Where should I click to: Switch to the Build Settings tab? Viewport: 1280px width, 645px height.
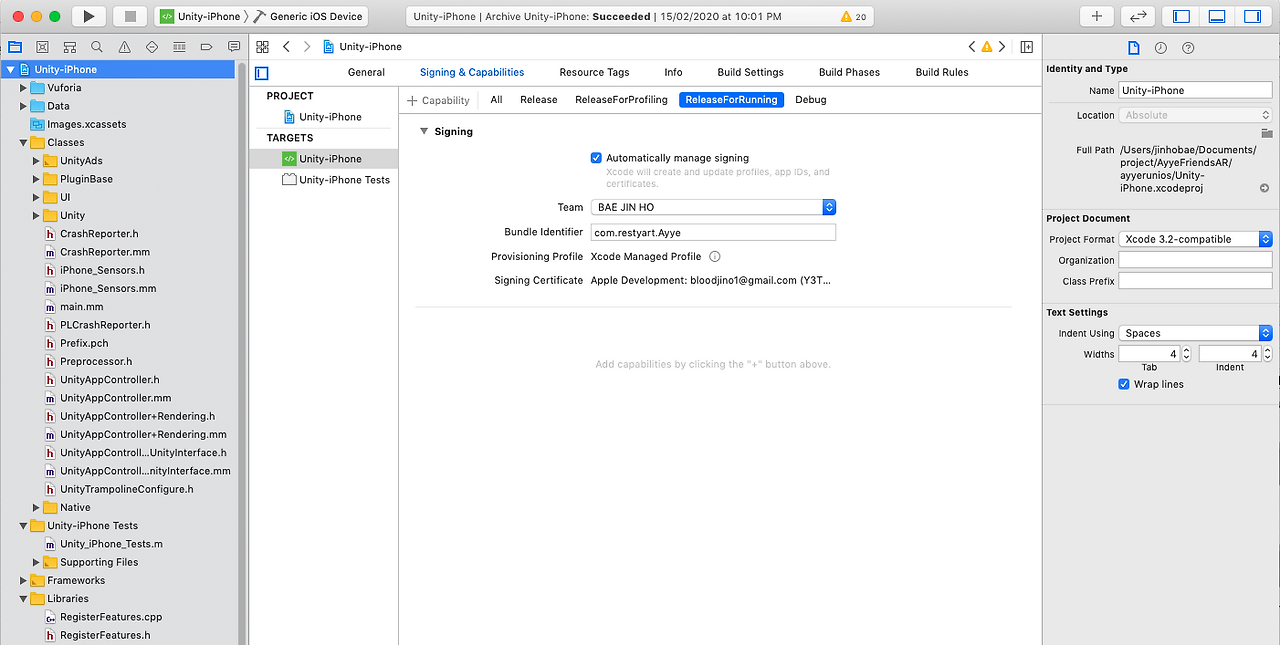[750, 72]
